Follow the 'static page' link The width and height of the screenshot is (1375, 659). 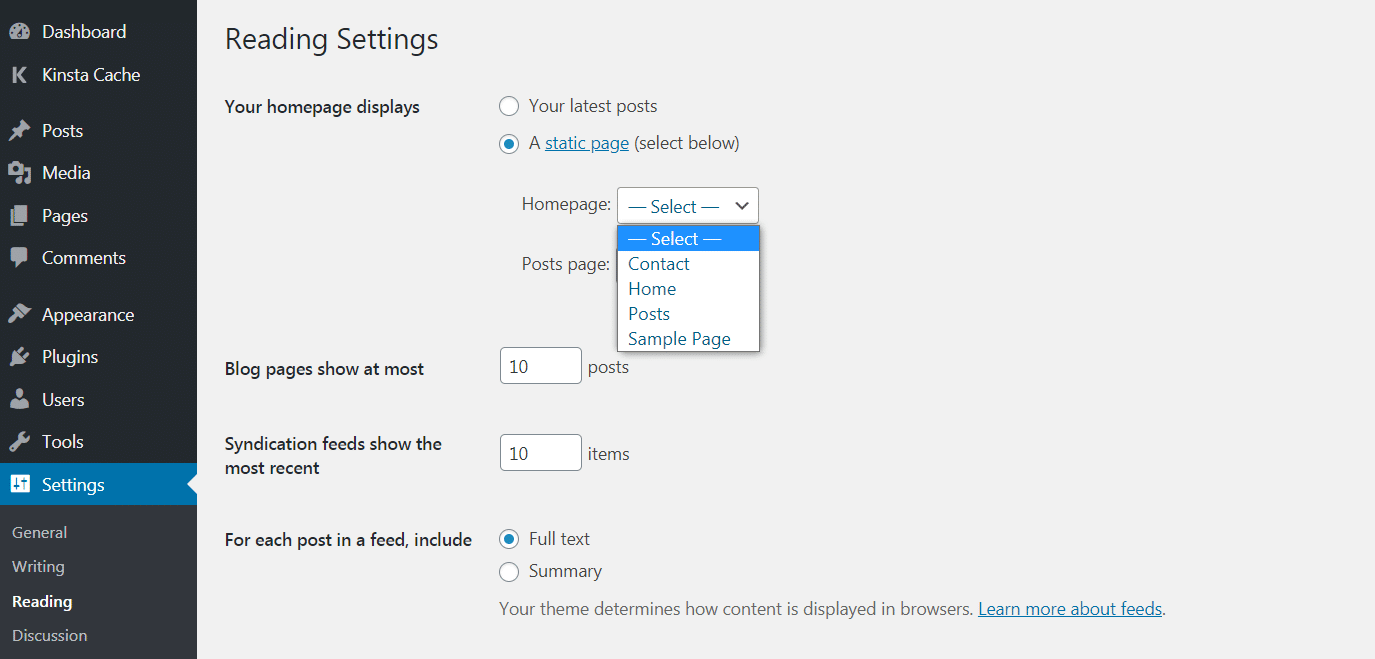click(x=587, y=143)
